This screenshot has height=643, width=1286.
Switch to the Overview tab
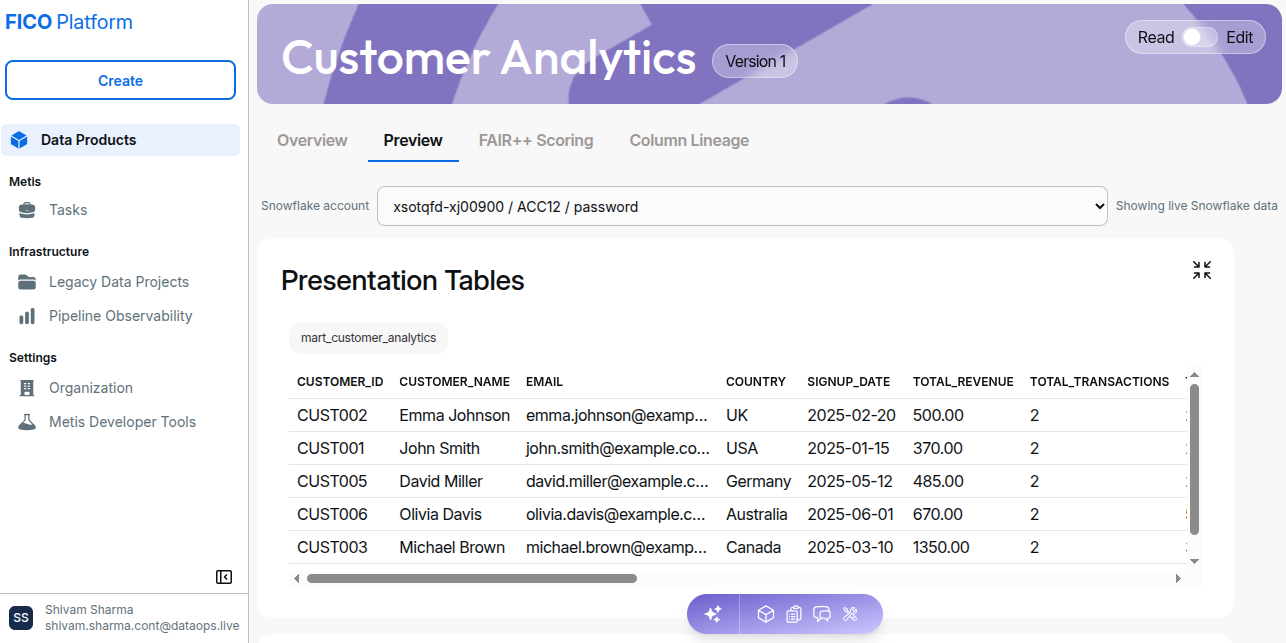click(312, 141)
